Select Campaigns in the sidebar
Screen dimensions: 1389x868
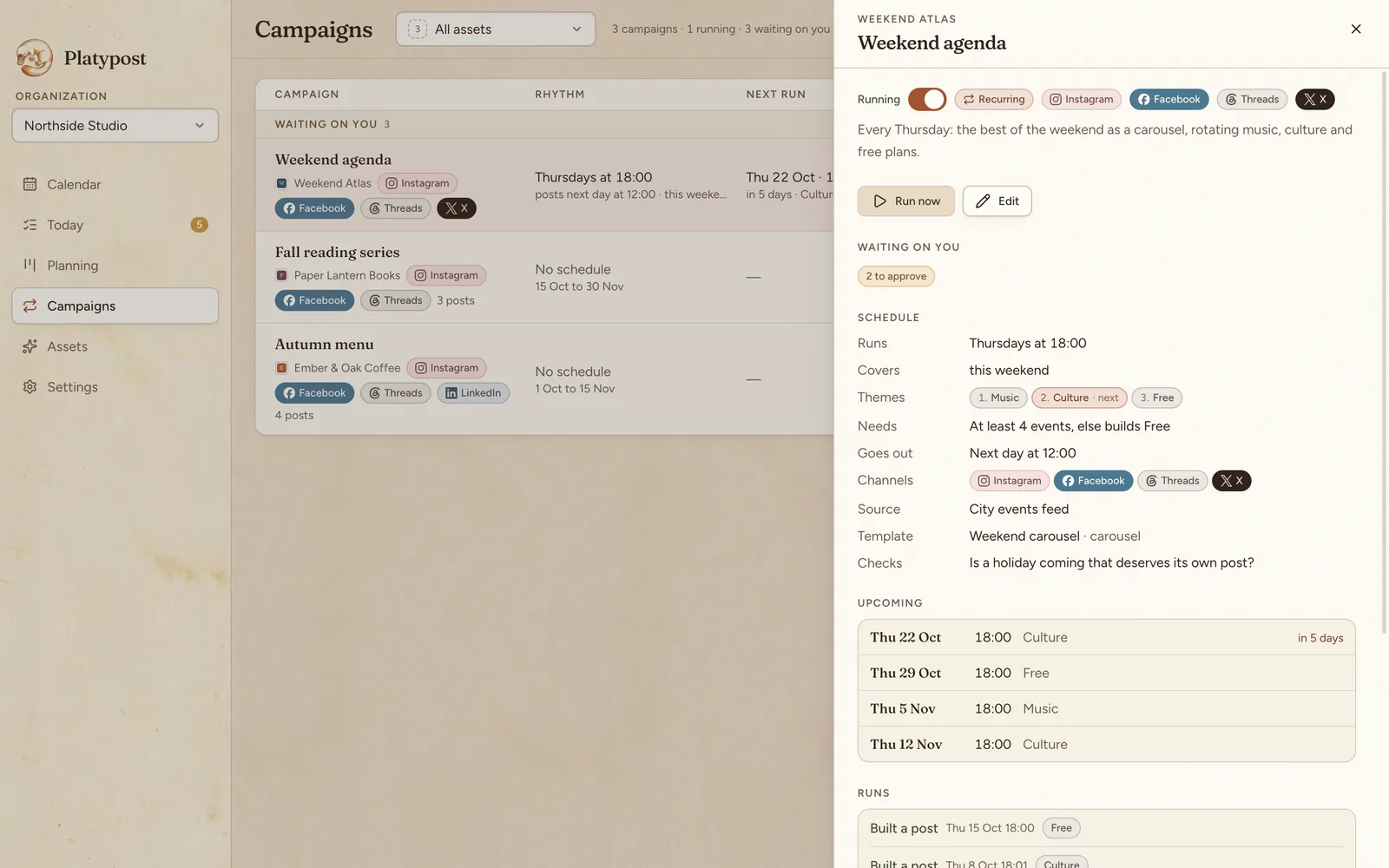[115, 306]
